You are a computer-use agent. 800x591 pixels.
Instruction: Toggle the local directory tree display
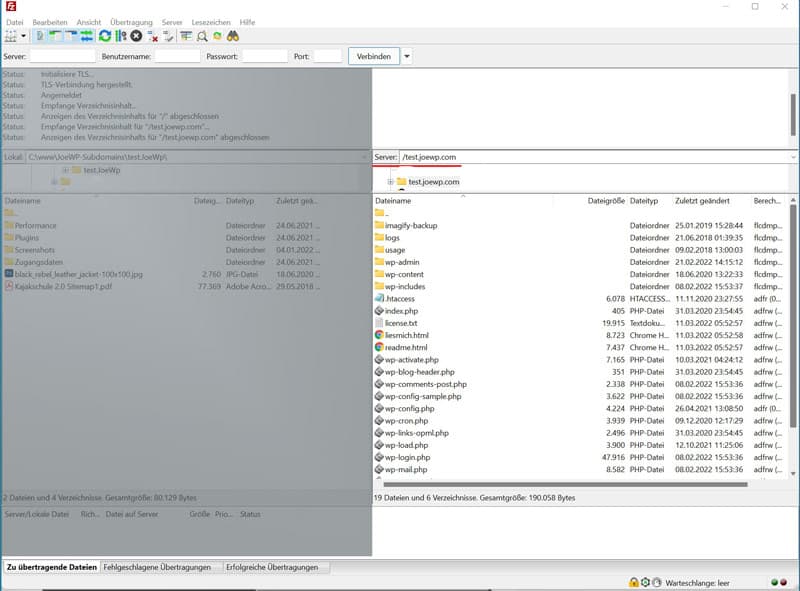point(56,36)
